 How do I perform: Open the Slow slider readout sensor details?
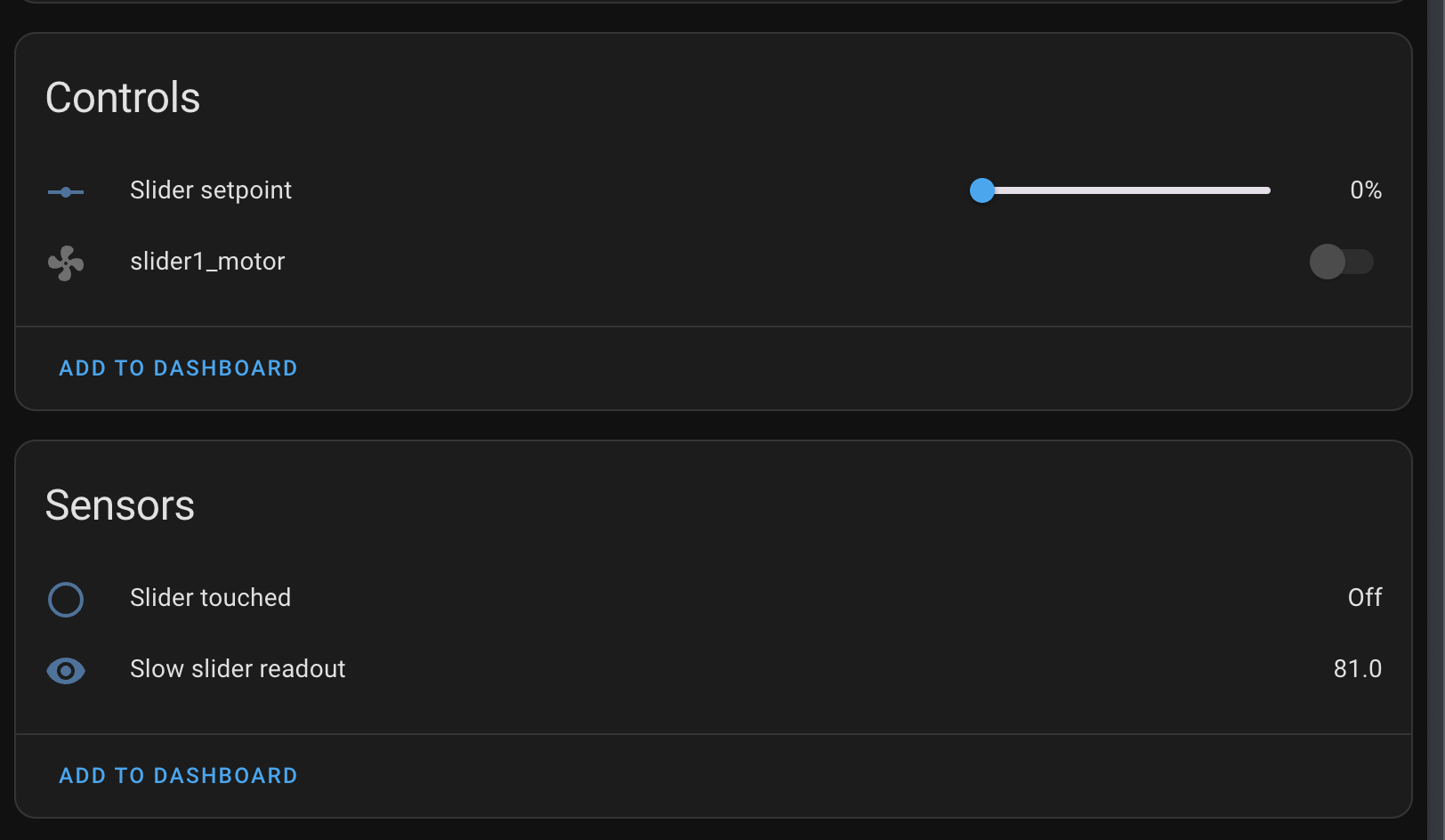238,669
